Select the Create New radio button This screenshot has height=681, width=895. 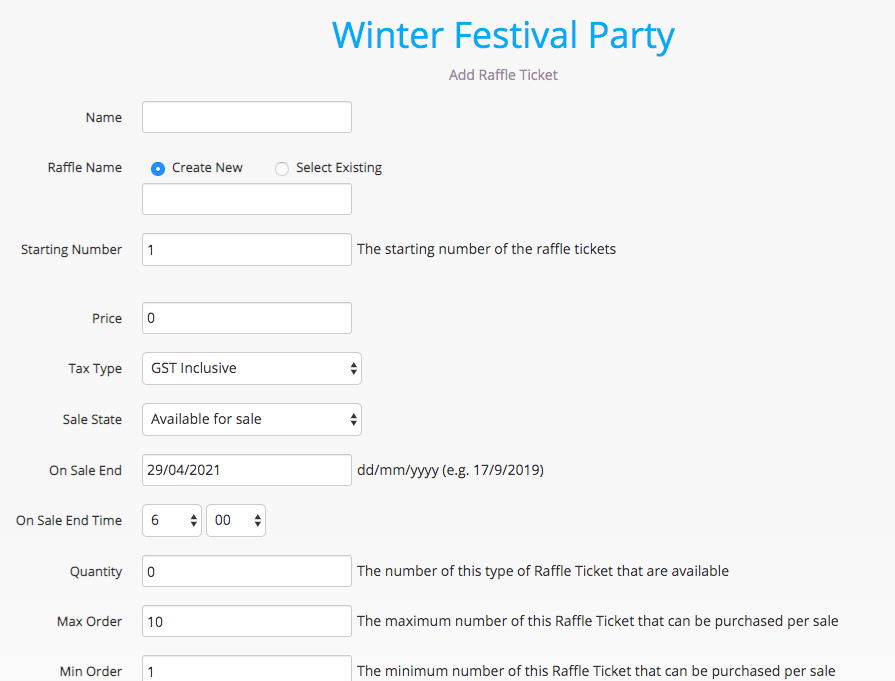[x=158, y=169]
